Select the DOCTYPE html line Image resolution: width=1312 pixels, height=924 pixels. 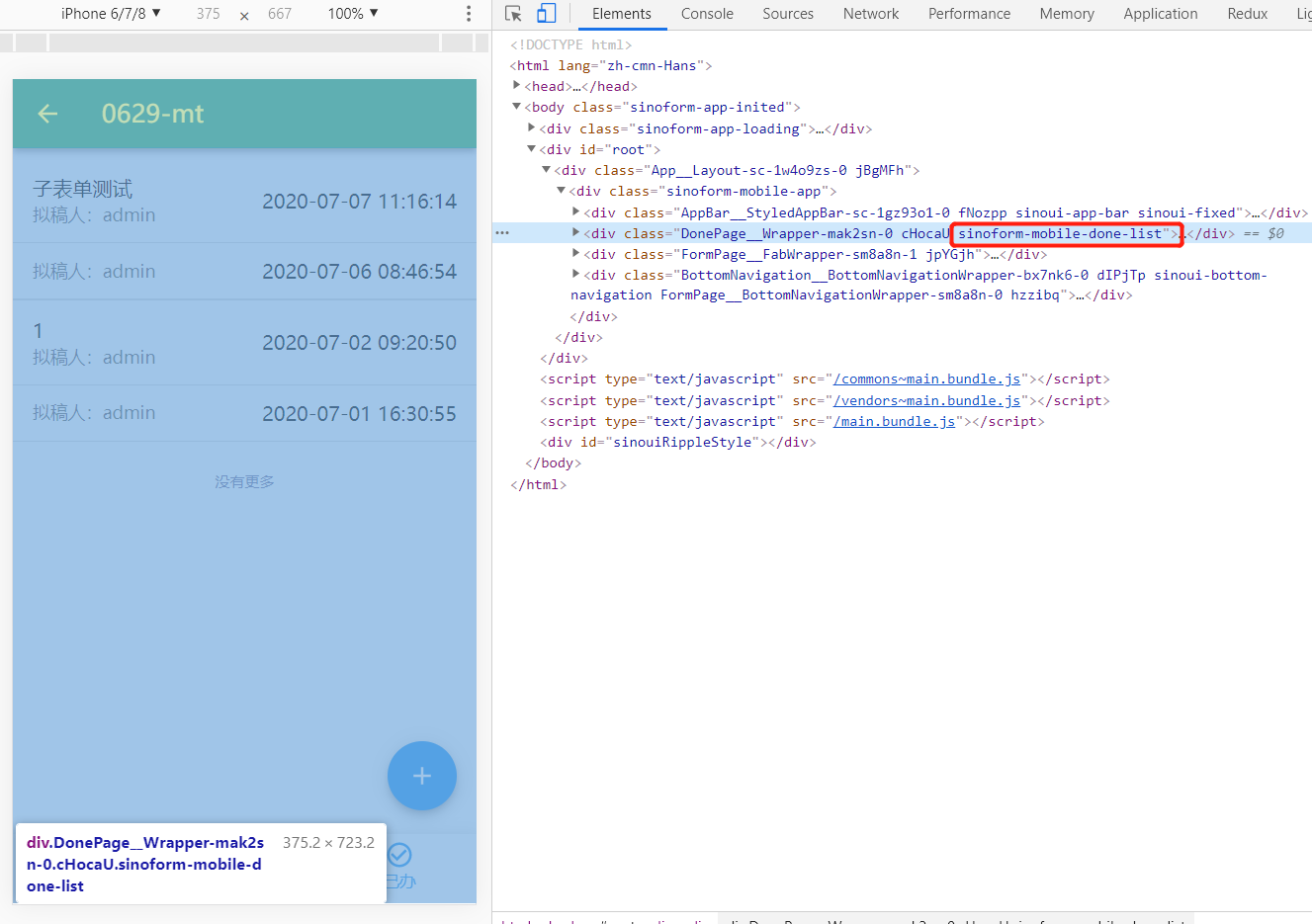click(570, 44)
